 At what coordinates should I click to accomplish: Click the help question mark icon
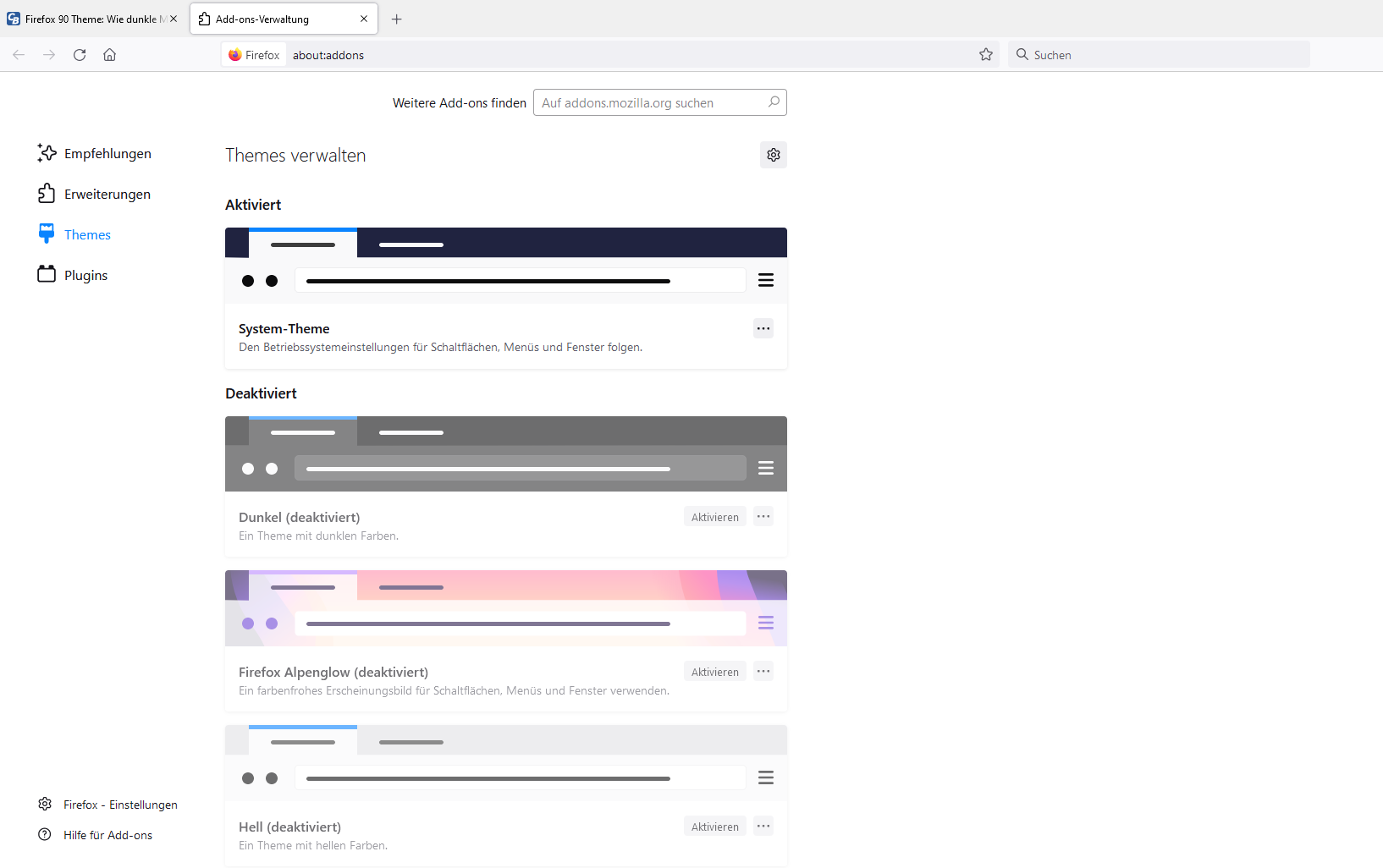[45, 834]
